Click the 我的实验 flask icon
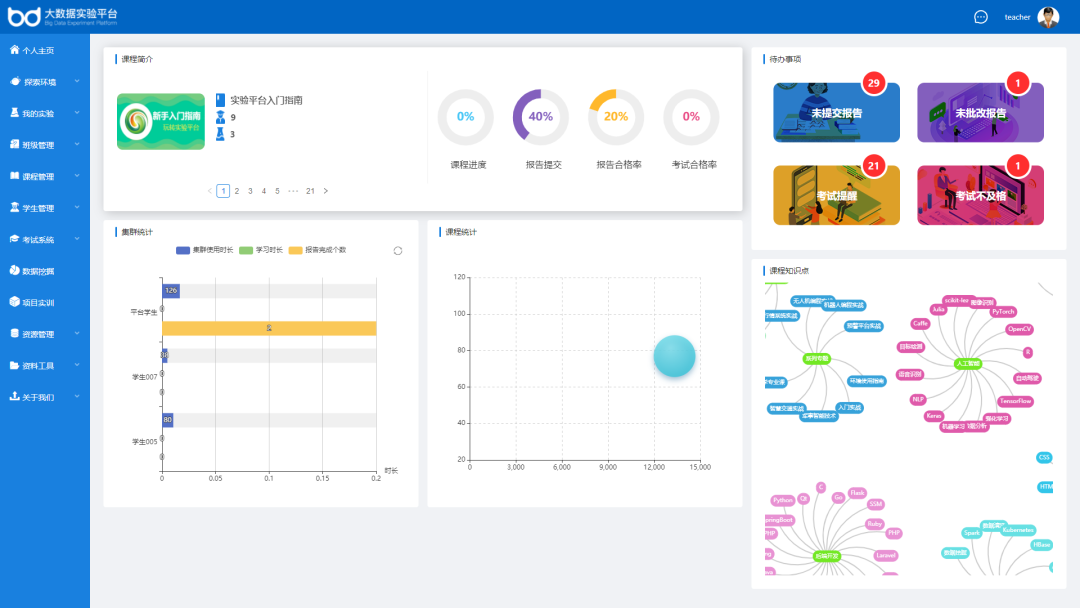This screenshot has height=608, width=1080. pyautogui.click(x=14, y=112)
